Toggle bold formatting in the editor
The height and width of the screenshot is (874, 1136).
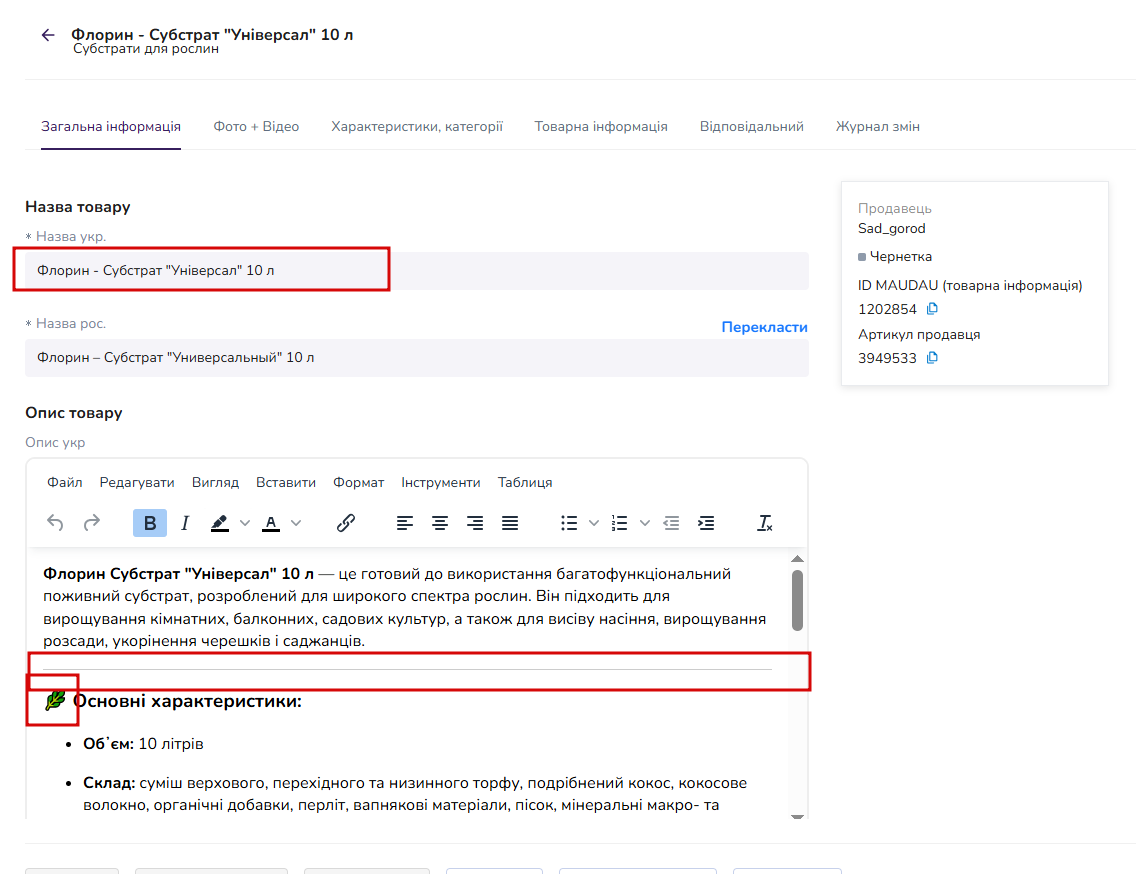coord(150,523)
